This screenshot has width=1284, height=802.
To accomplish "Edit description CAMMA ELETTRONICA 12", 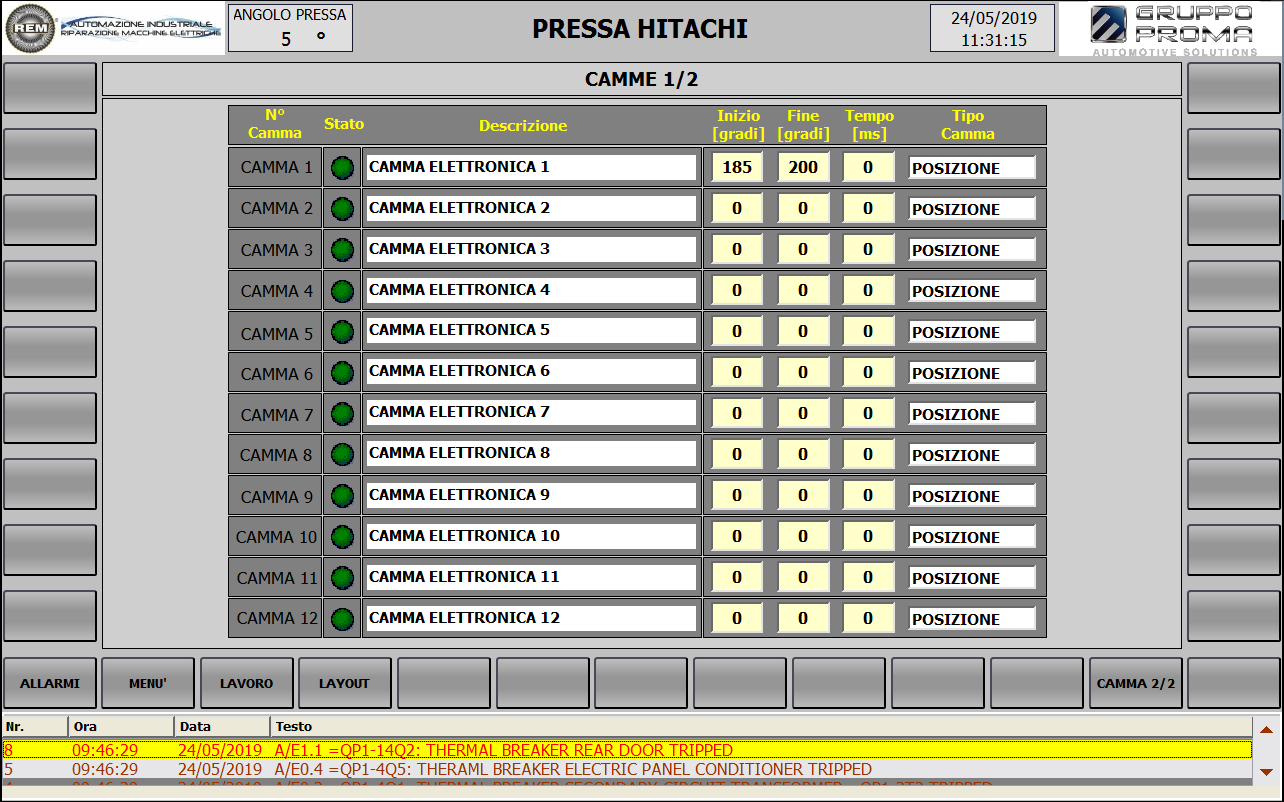I will pos(531,618).
